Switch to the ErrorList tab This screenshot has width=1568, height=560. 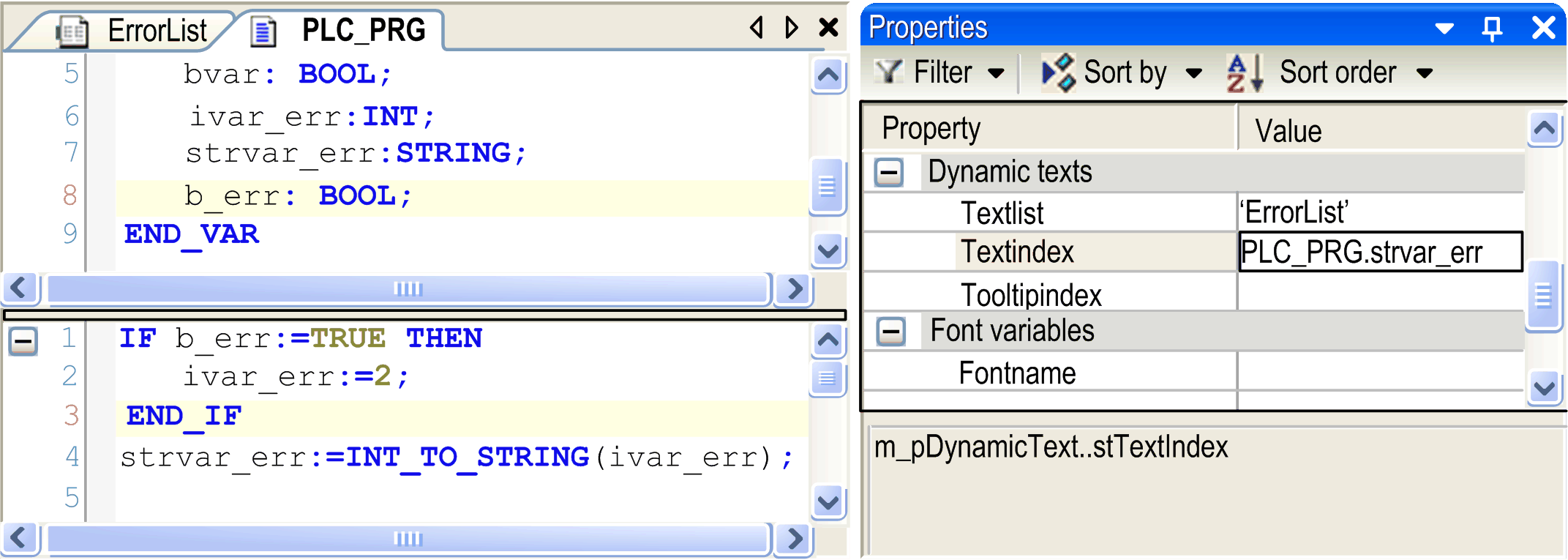(157, 31)
